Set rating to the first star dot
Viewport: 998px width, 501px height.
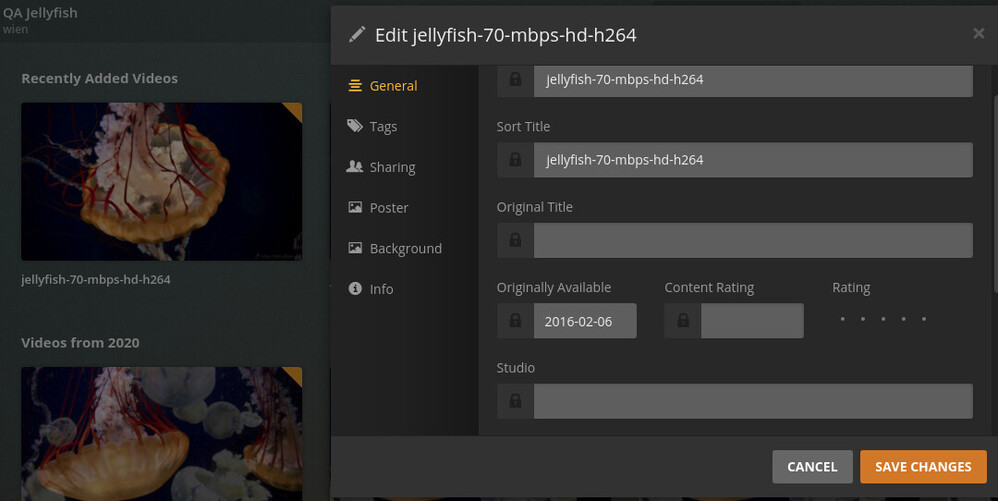coord(843,319)
